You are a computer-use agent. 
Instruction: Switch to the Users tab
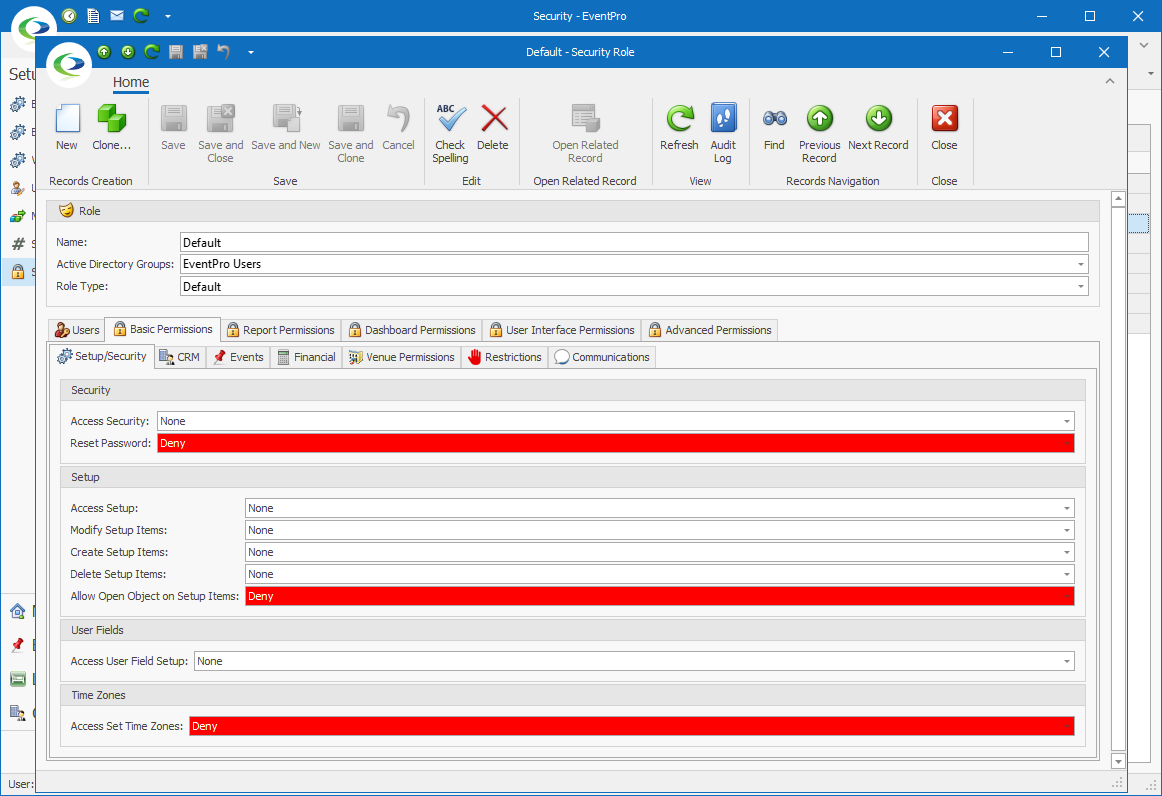pyautogui.click(x=77, y=330)
